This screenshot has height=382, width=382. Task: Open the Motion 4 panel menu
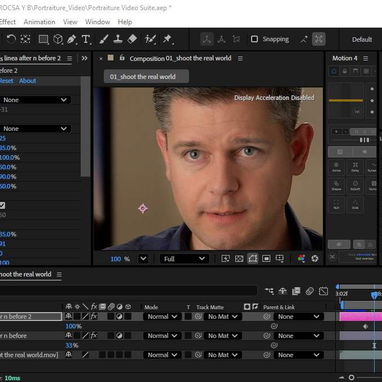(x=365, y=59)
